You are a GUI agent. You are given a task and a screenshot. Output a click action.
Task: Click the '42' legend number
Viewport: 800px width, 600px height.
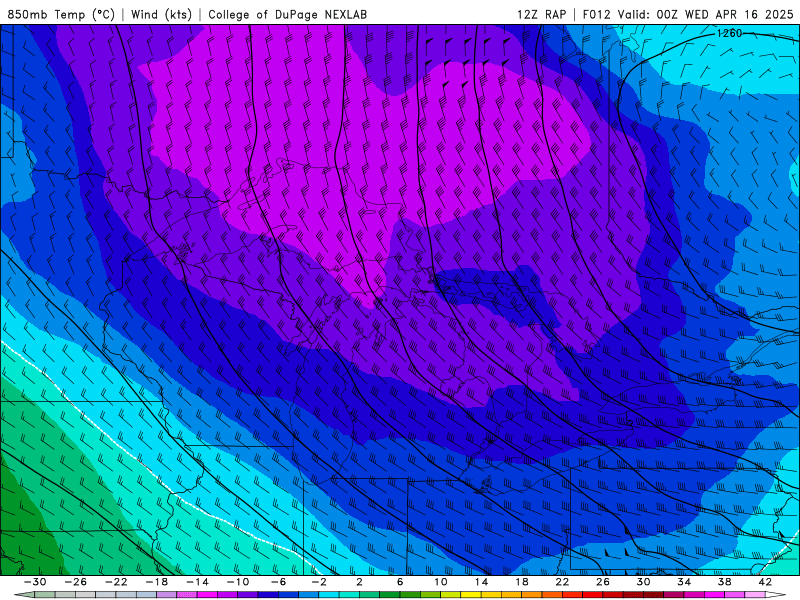point(765,582)
